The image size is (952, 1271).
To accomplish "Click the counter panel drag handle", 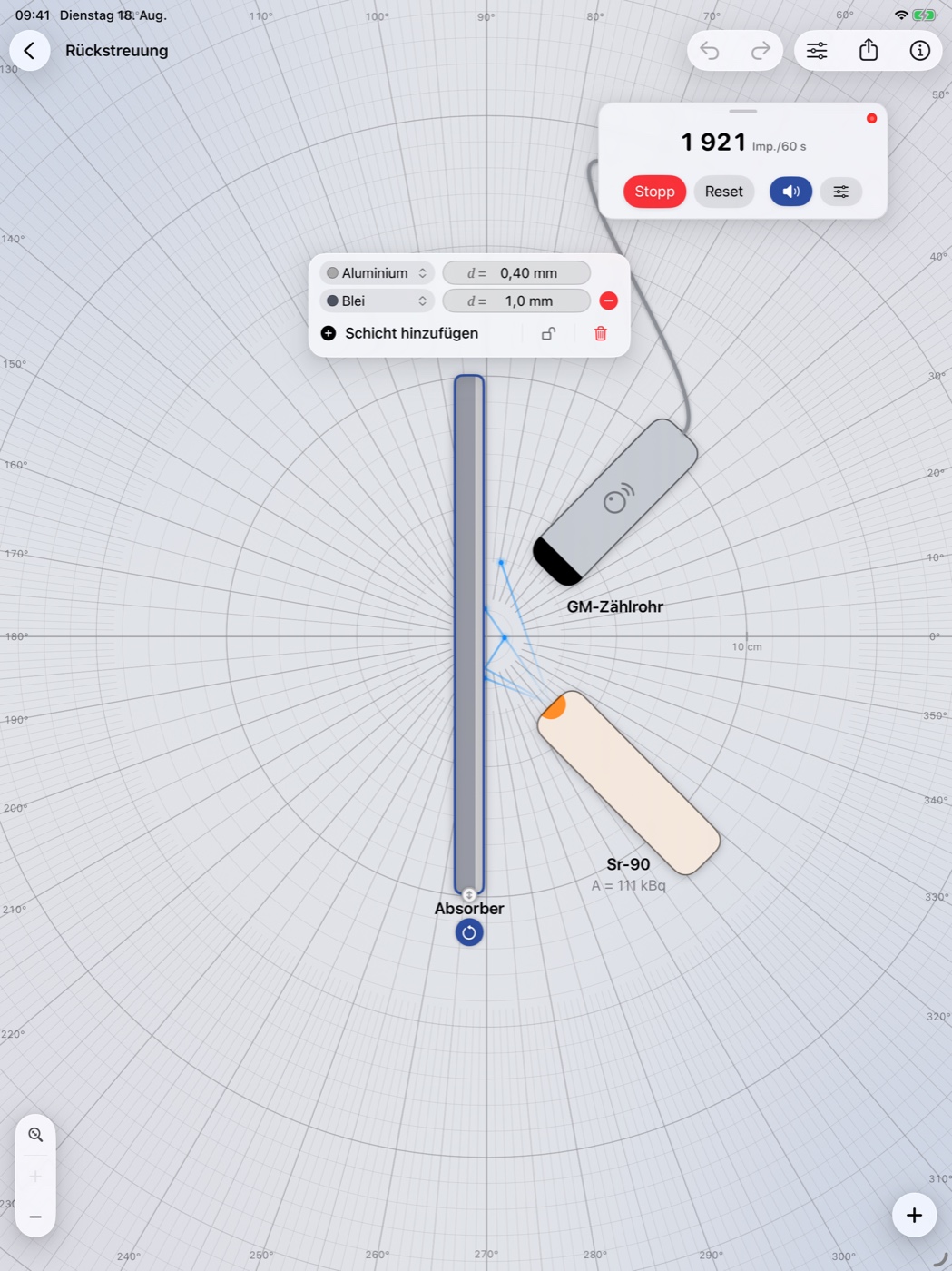I will pos(742,112).
